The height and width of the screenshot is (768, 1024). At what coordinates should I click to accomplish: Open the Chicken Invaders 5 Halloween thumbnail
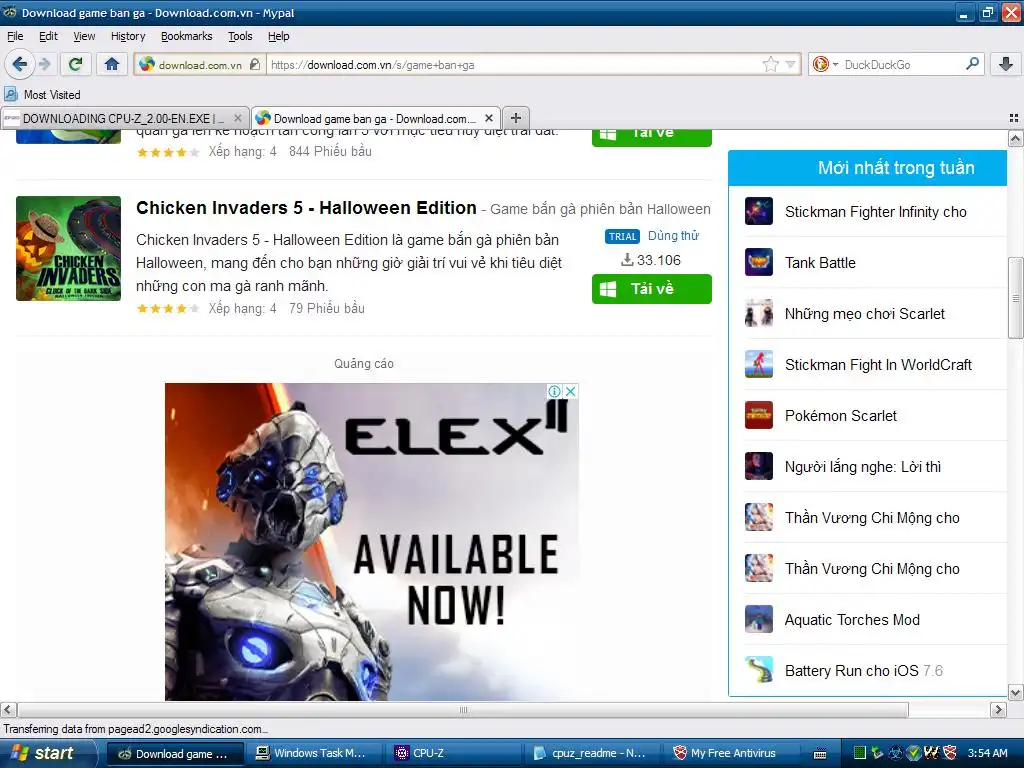point(69,248)
